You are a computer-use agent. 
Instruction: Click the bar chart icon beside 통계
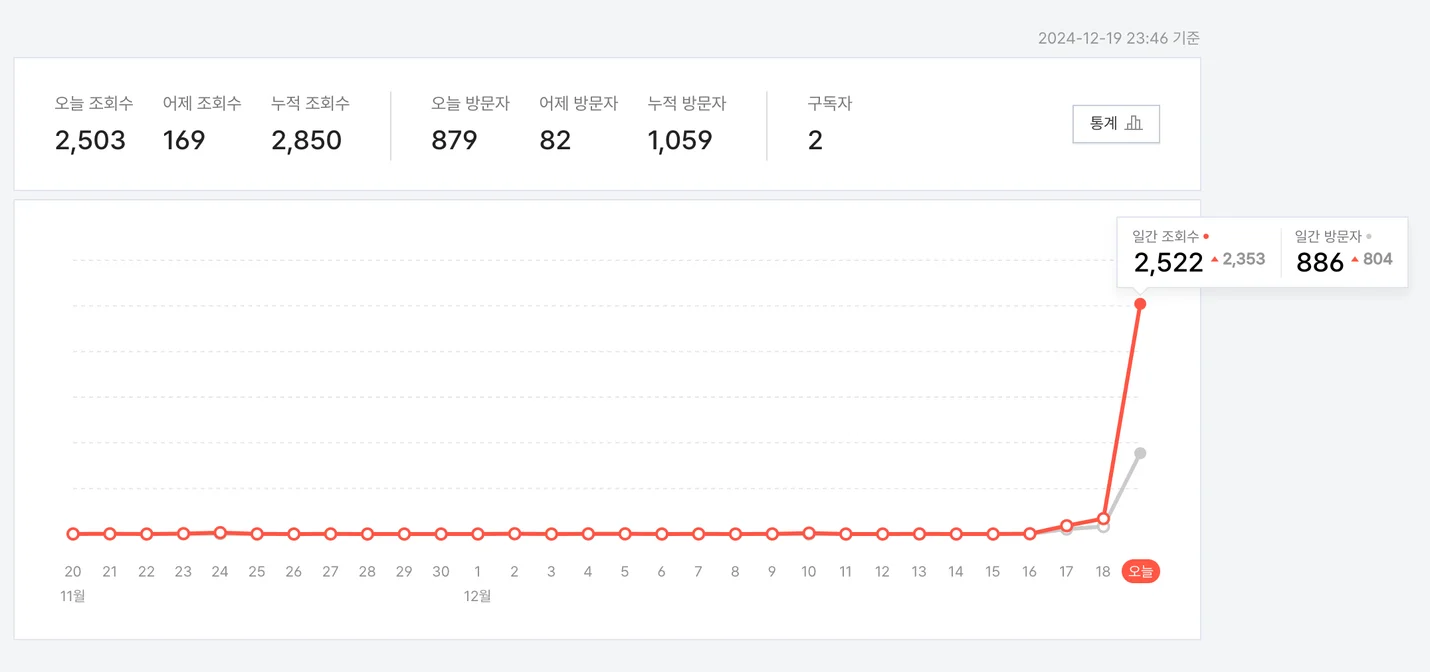pyautogui.click(x=1134, y=123)
